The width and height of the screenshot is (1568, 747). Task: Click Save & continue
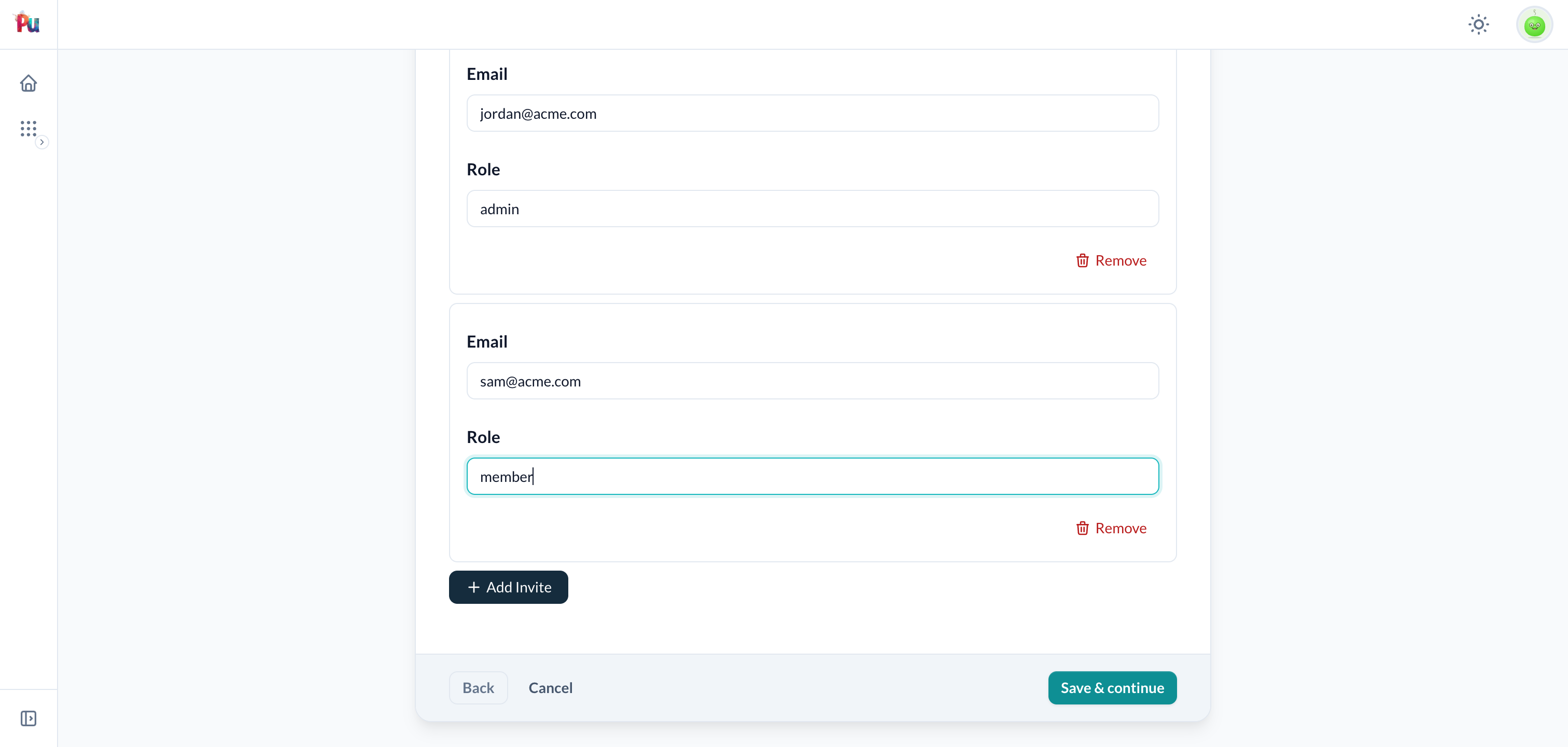(x=1112, y=688)
